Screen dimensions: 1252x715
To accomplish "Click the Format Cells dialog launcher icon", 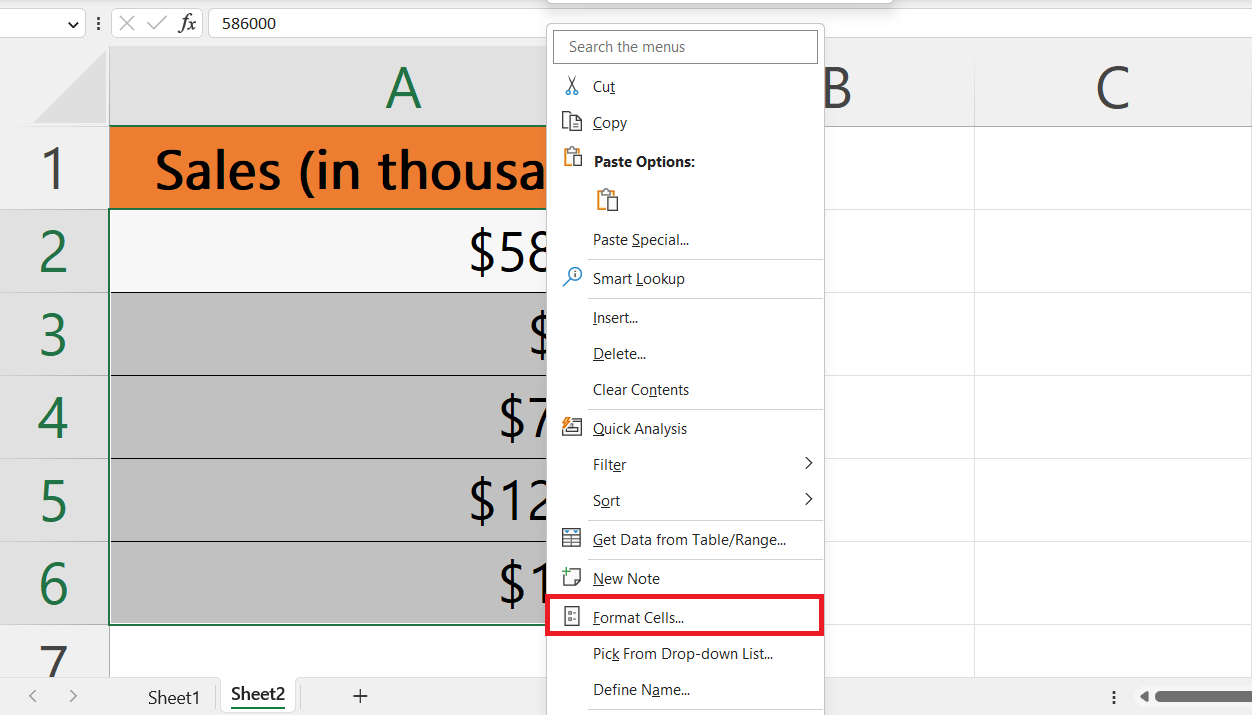I will (x=571, y=614).
